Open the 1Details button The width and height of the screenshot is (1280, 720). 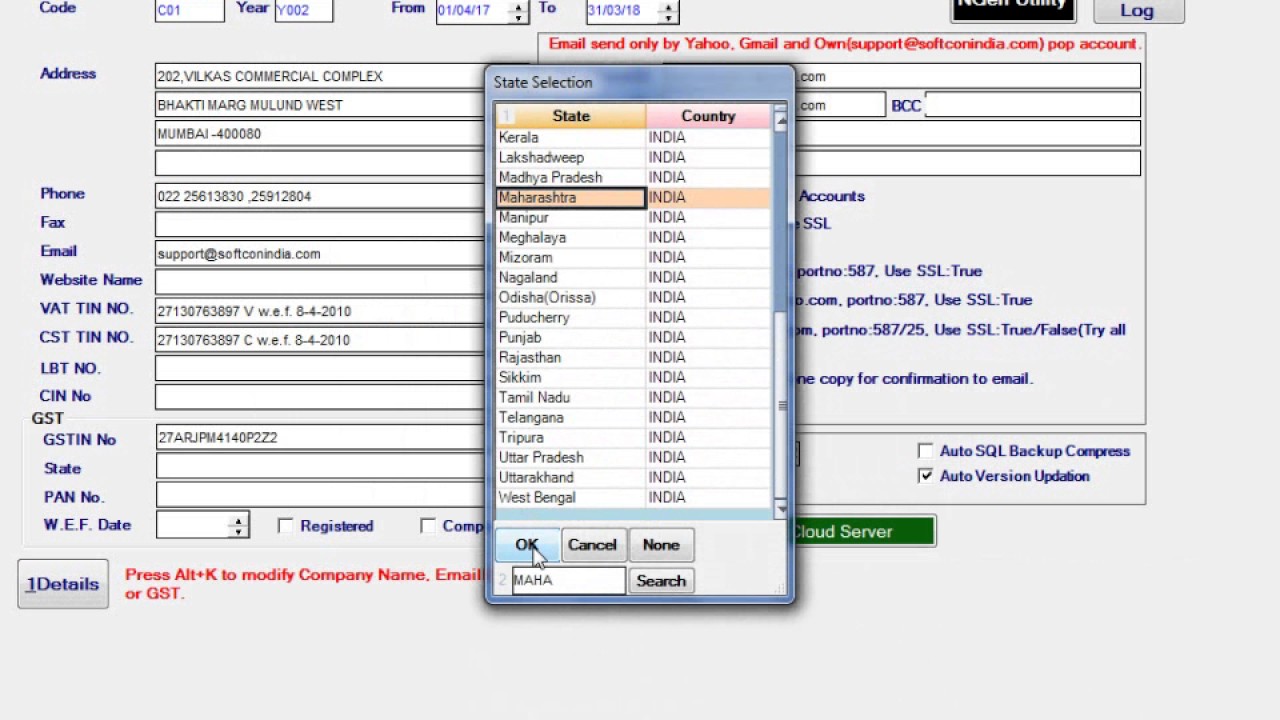[x=63, y=584]
